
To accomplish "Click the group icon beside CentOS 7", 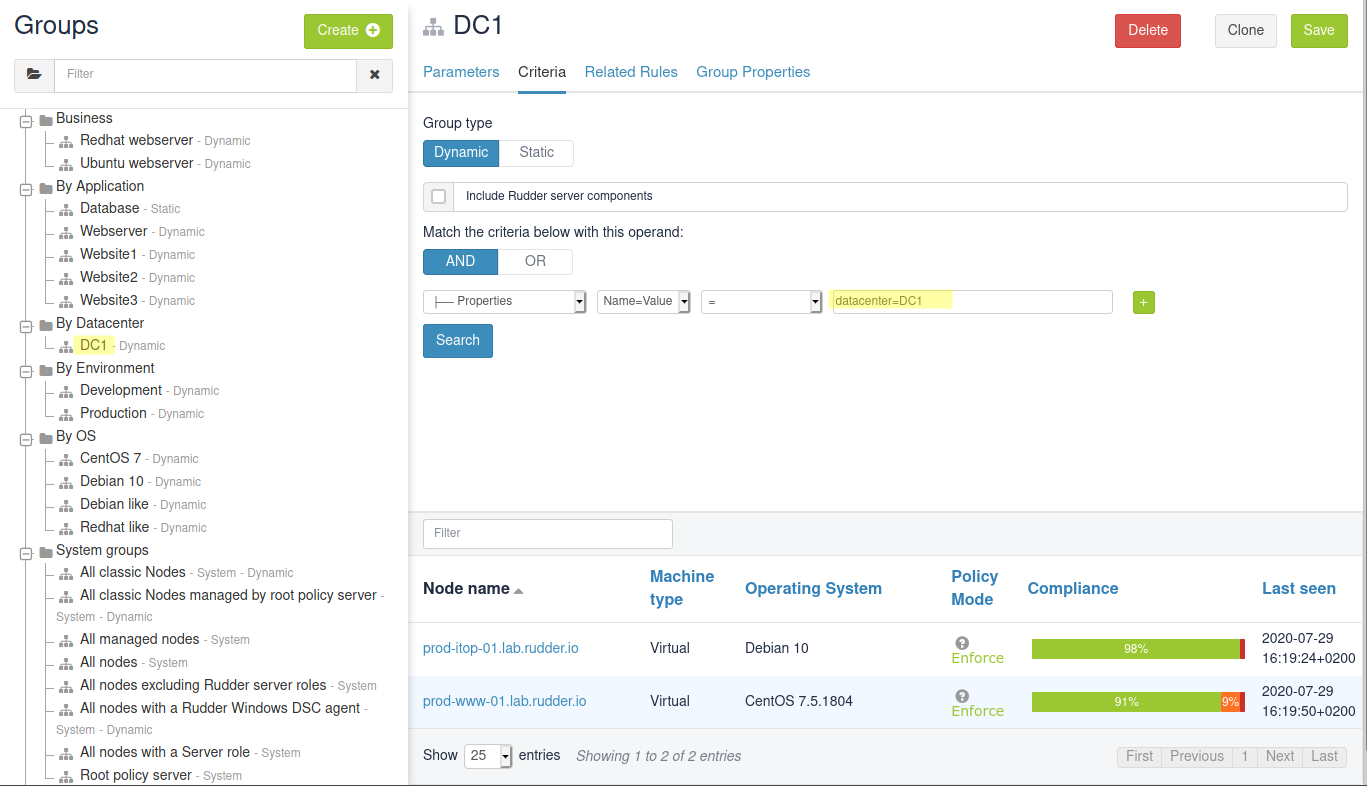I will coord(66,459).
